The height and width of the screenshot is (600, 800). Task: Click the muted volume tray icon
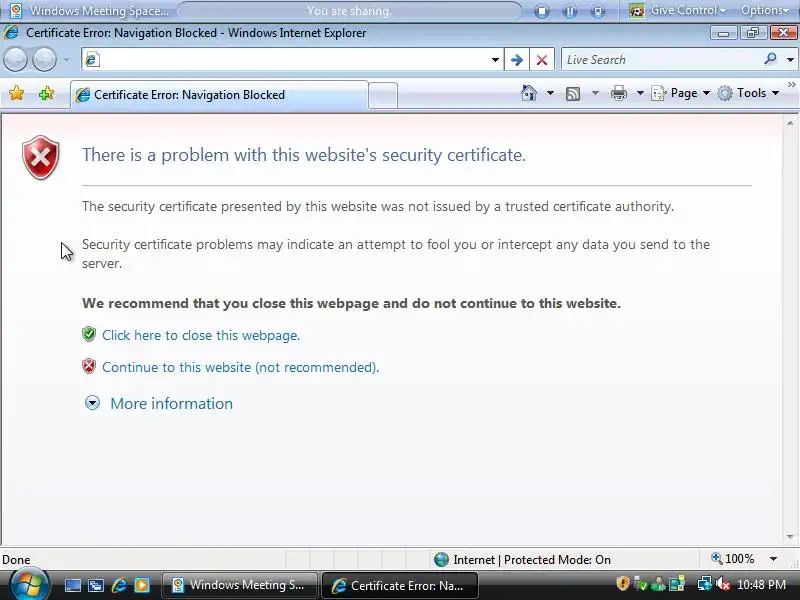click(722, 584)
